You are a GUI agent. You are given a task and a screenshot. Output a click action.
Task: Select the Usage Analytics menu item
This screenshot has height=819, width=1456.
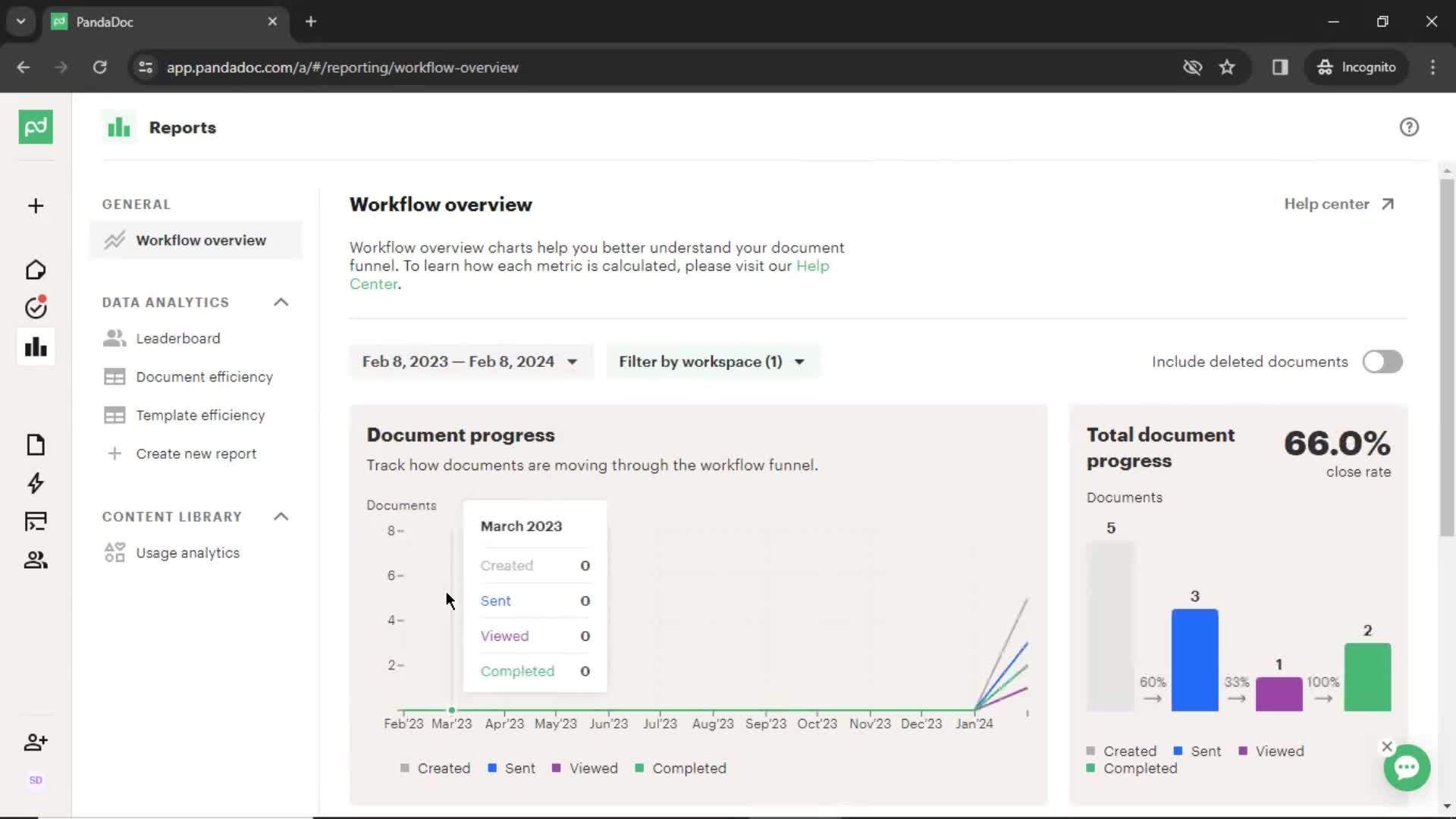coord(188,552)
